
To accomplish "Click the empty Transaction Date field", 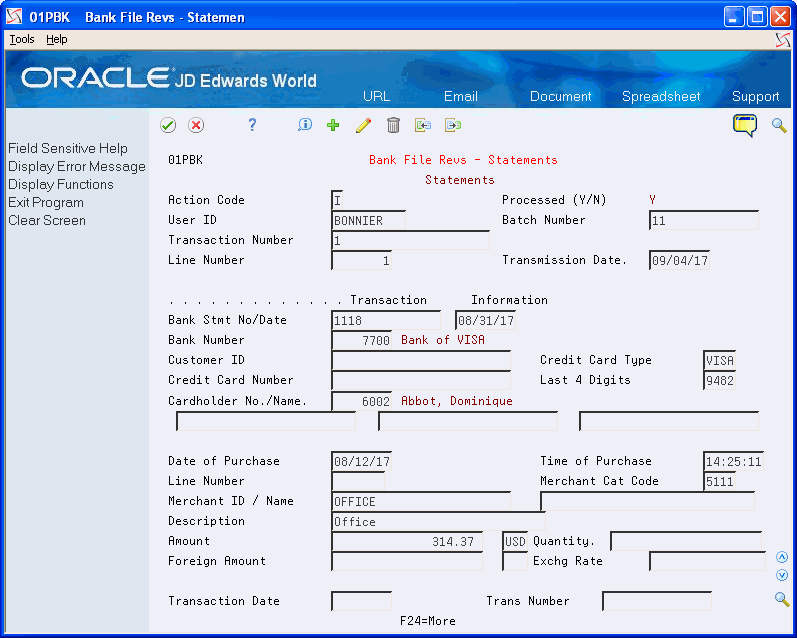I will pyautogui.click(x=361, y=601).
